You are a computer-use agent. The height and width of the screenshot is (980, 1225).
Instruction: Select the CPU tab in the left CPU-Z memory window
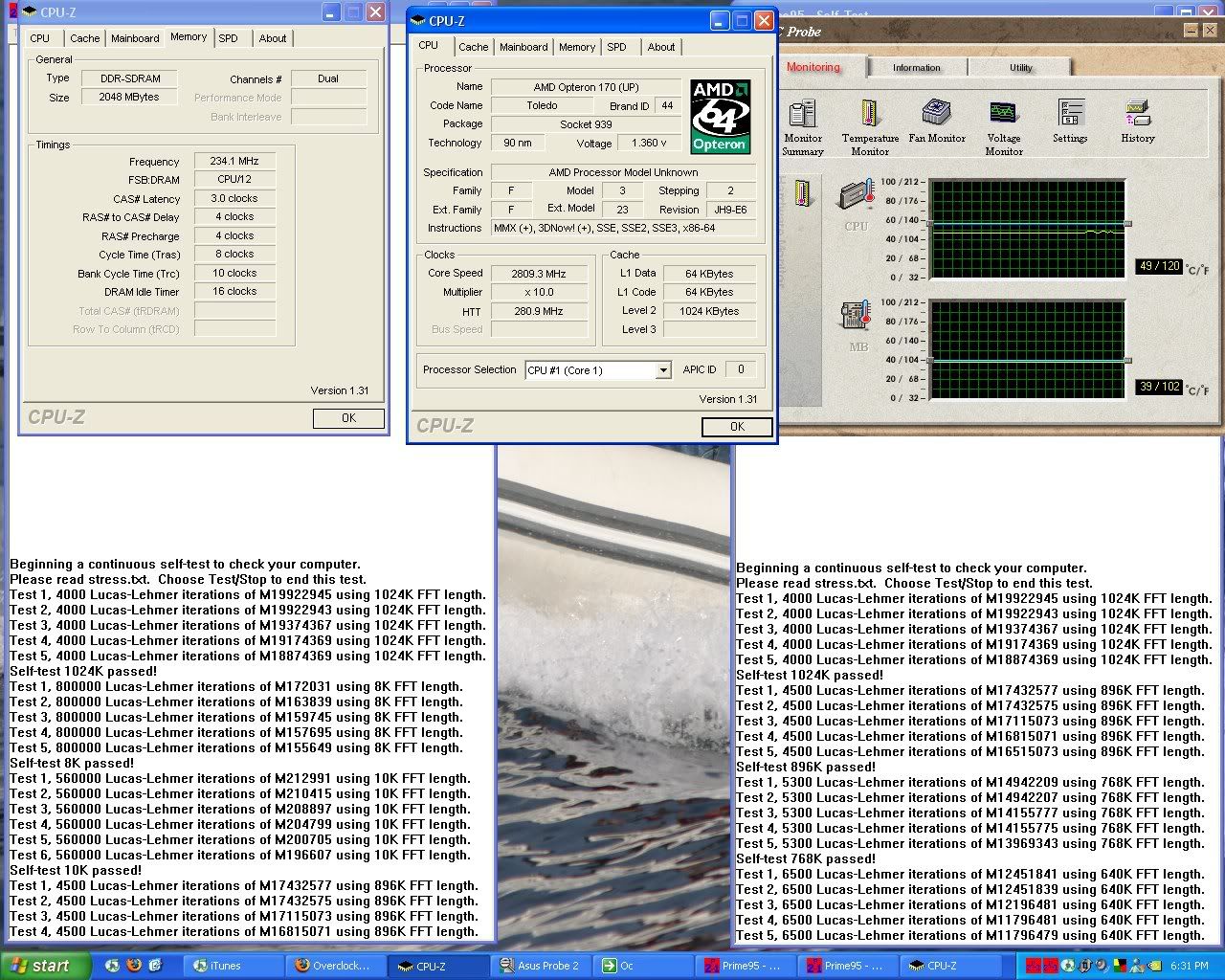point(40,38)
